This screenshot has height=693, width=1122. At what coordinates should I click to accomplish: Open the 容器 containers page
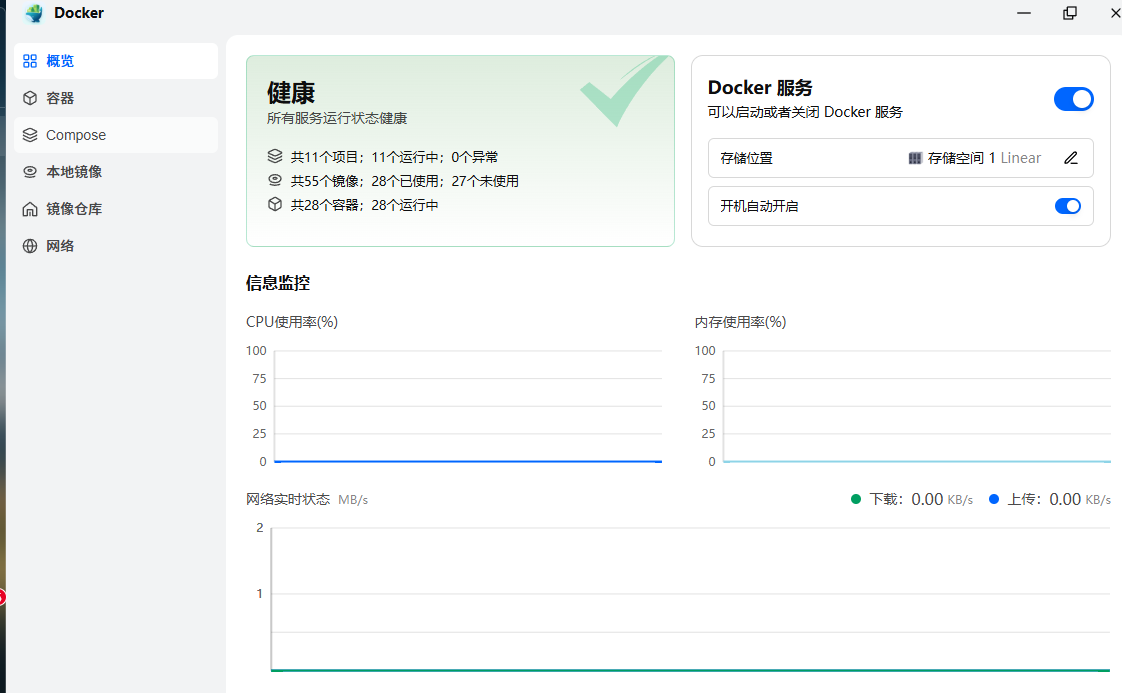point(116,98)
